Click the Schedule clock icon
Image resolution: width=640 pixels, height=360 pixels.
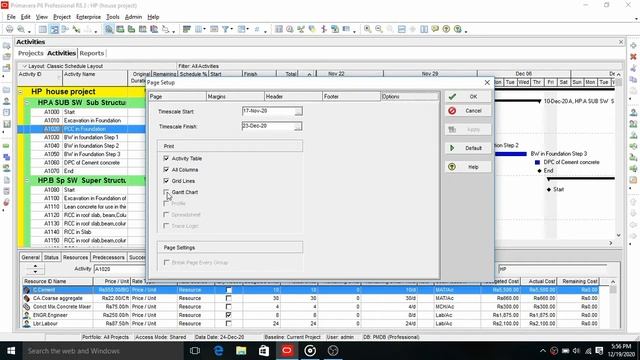coord(290,29)
